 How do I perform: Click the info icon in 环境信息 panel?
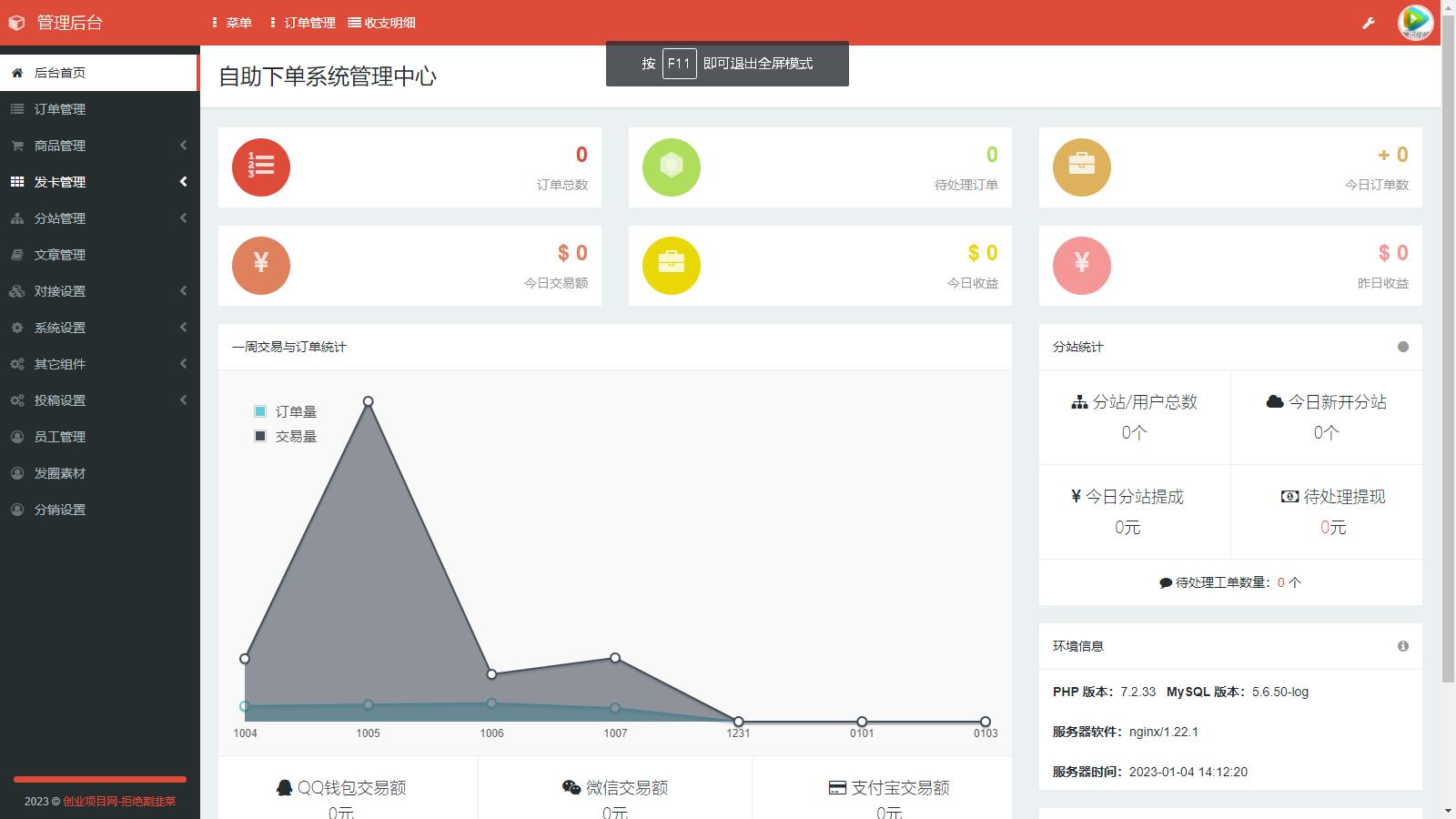pyautogui.click(x=1402, y=646)
